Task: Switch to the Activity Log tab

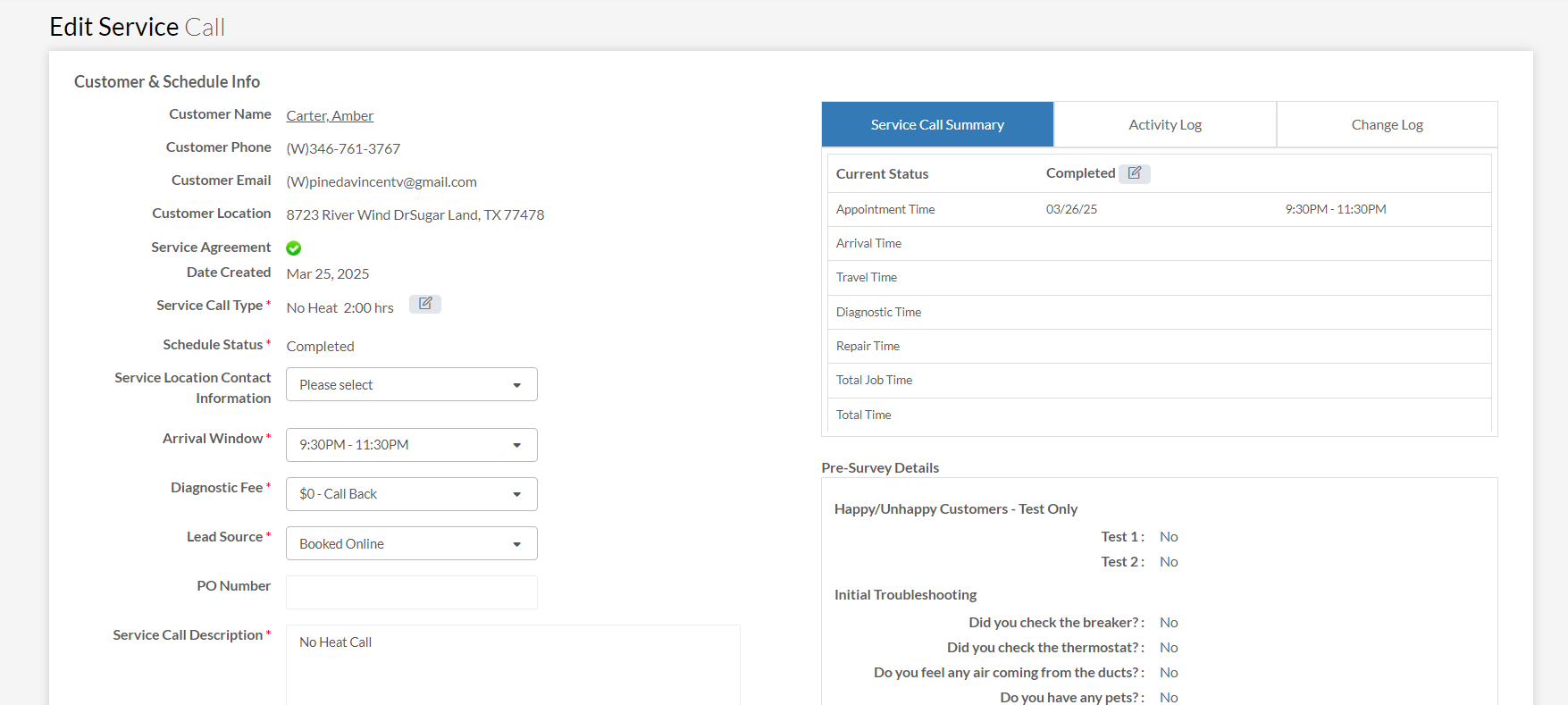Action: pyautogui.click(x=1164, y=125)
